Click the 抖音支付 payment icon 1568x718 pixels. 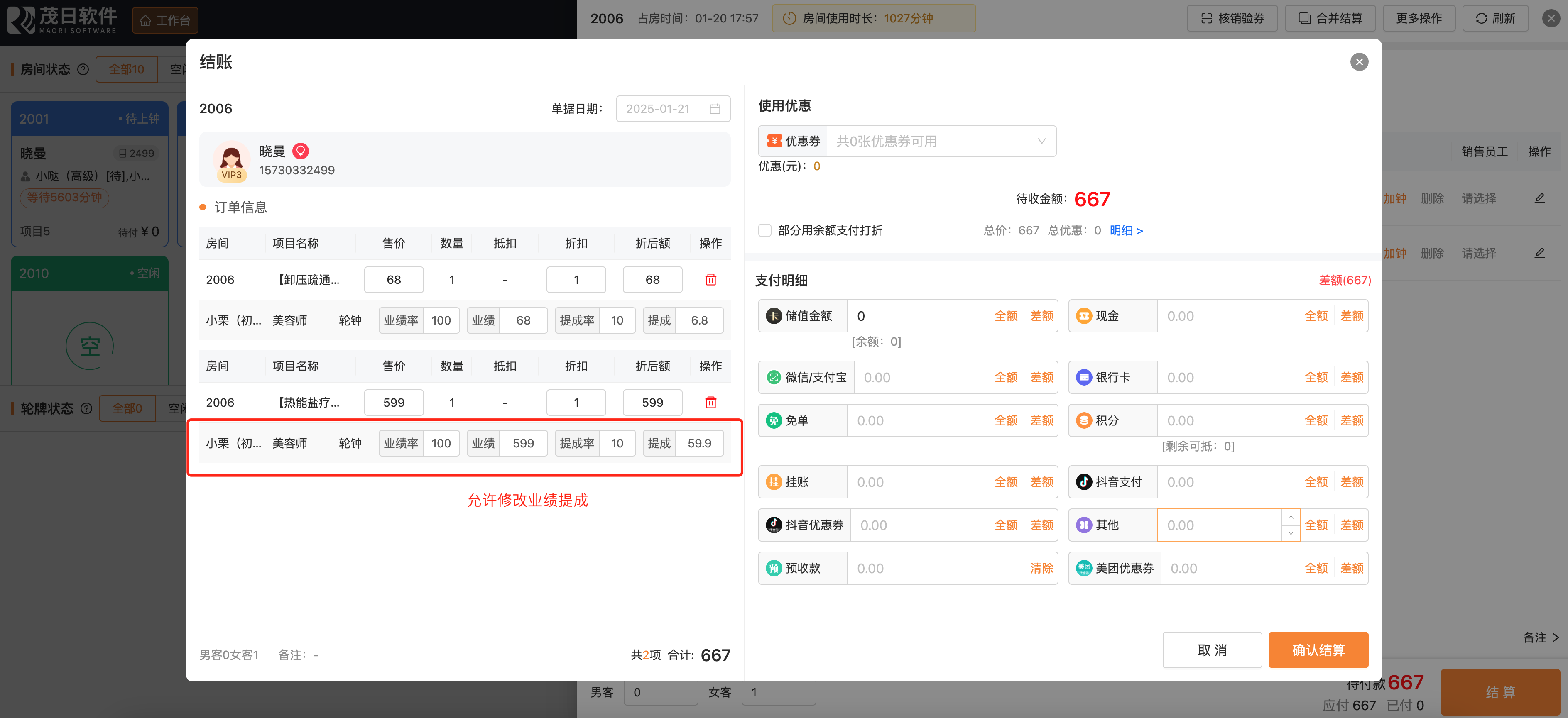pyautogui.click(x=1083, y=482)
